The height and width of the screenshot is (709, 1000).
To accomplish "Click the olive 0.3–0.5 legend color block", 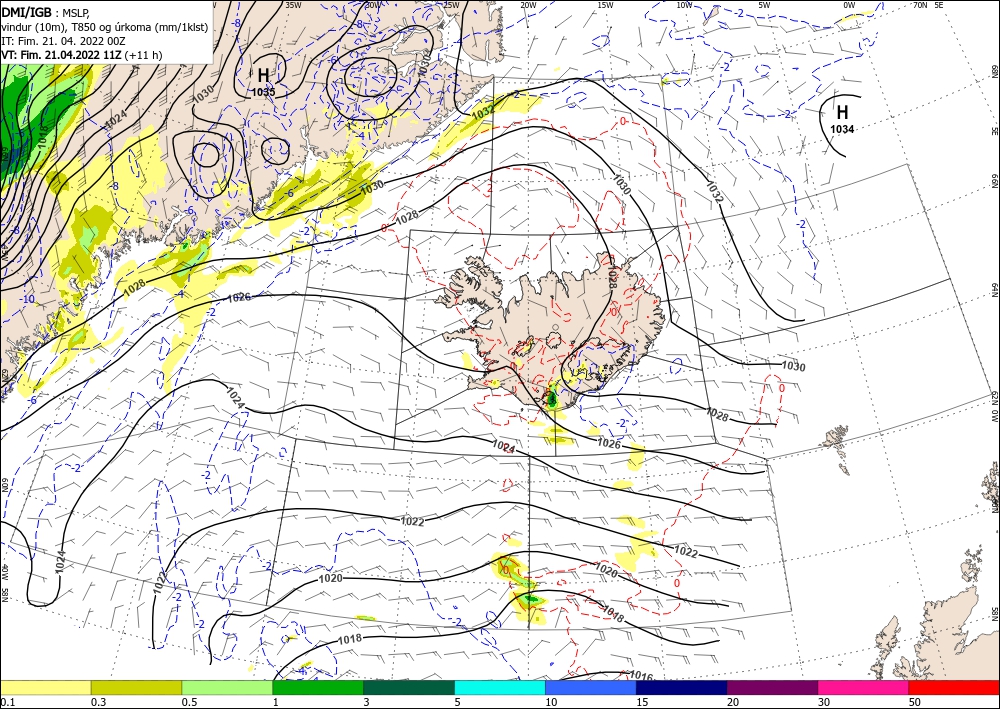I will [x=136, y=687].
